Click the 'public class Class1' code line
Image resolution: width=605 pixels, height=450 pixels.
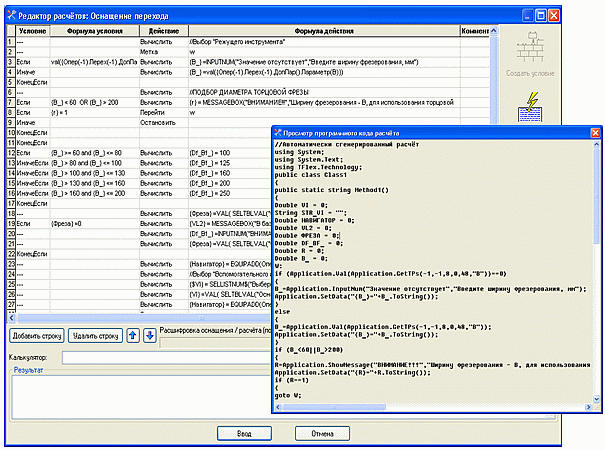click(x=311, y=175)
